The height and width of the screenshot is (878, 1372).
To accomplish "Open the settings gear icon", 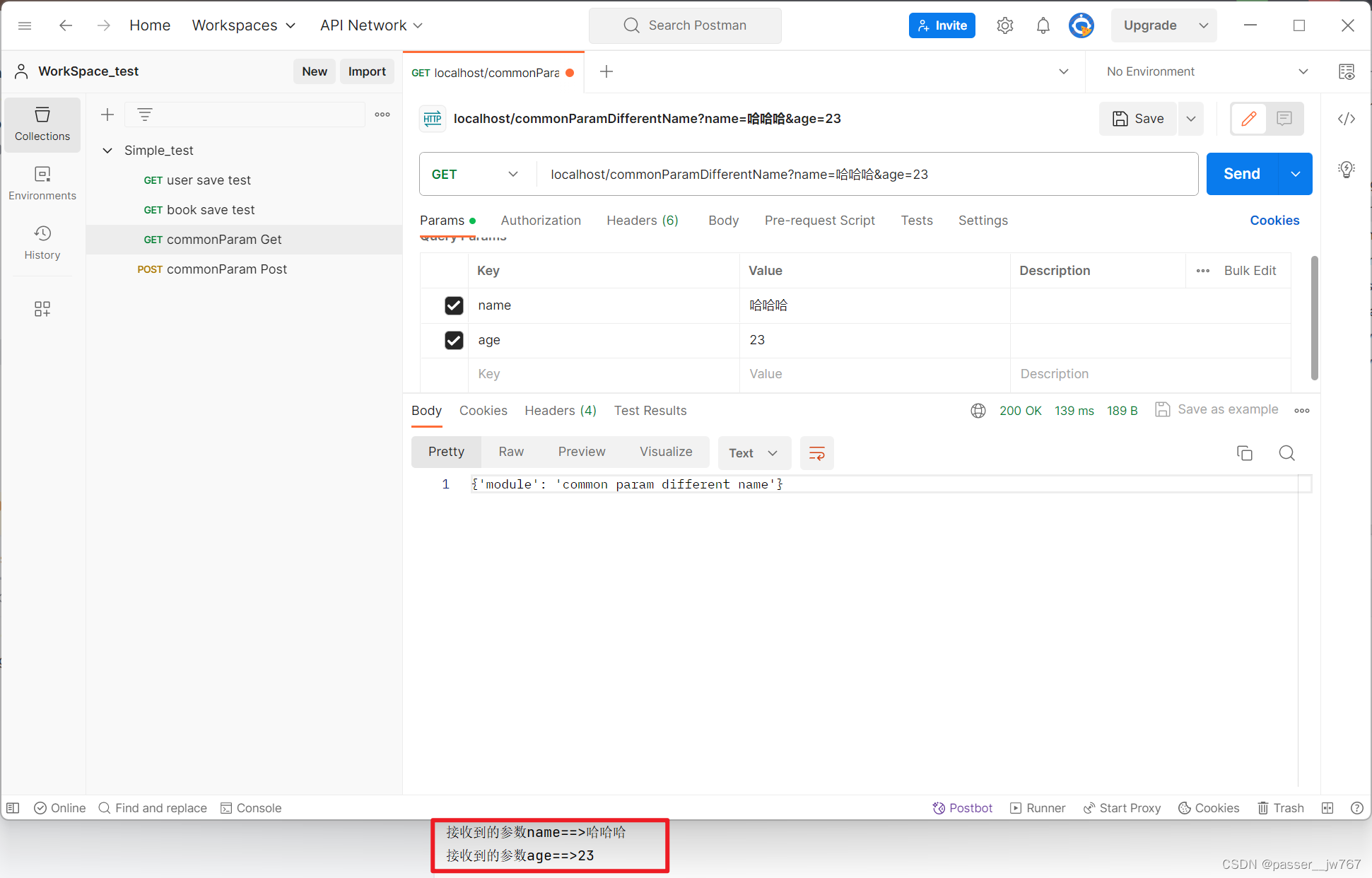I will (x=1004, y=25).
